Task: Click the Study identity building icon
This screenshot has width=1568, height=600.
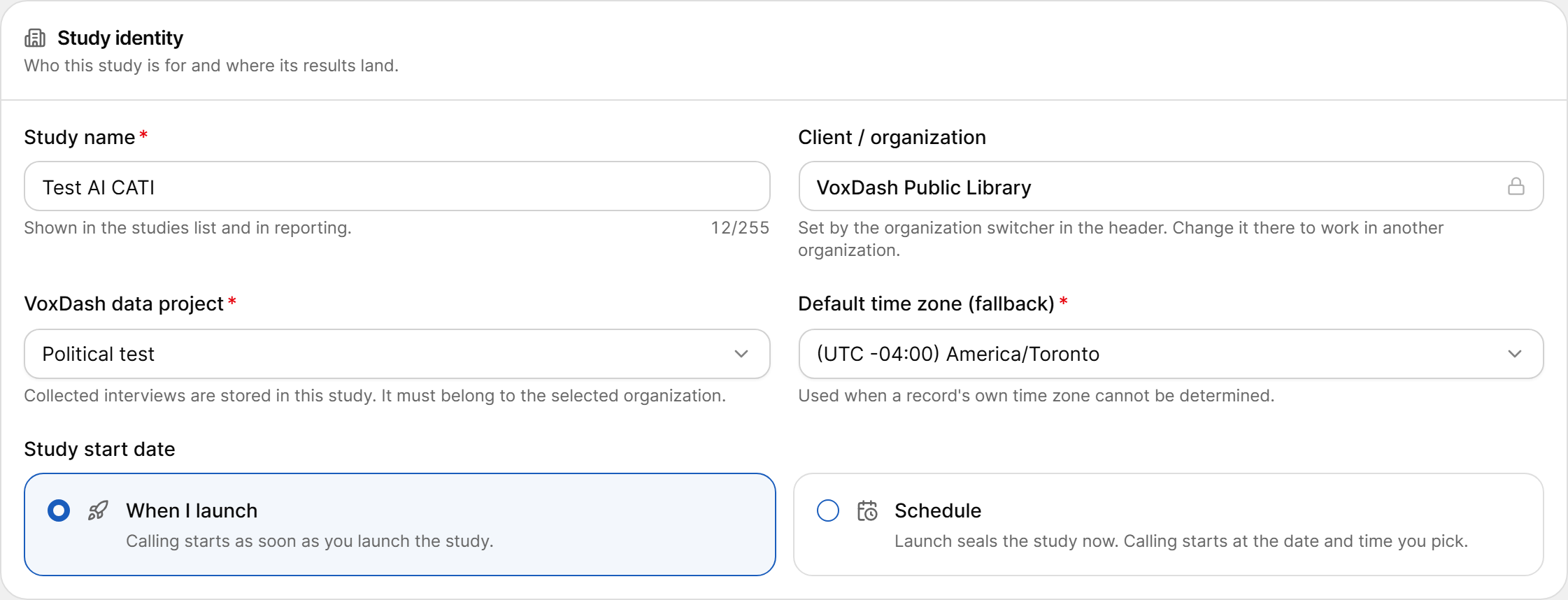Action: point(35,38)
